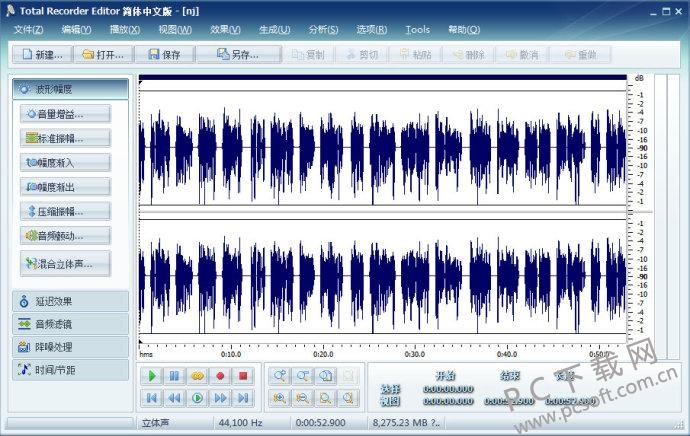The image size is (690, 436).
Task: Open the 视图(W) menu
Action: 175,29
